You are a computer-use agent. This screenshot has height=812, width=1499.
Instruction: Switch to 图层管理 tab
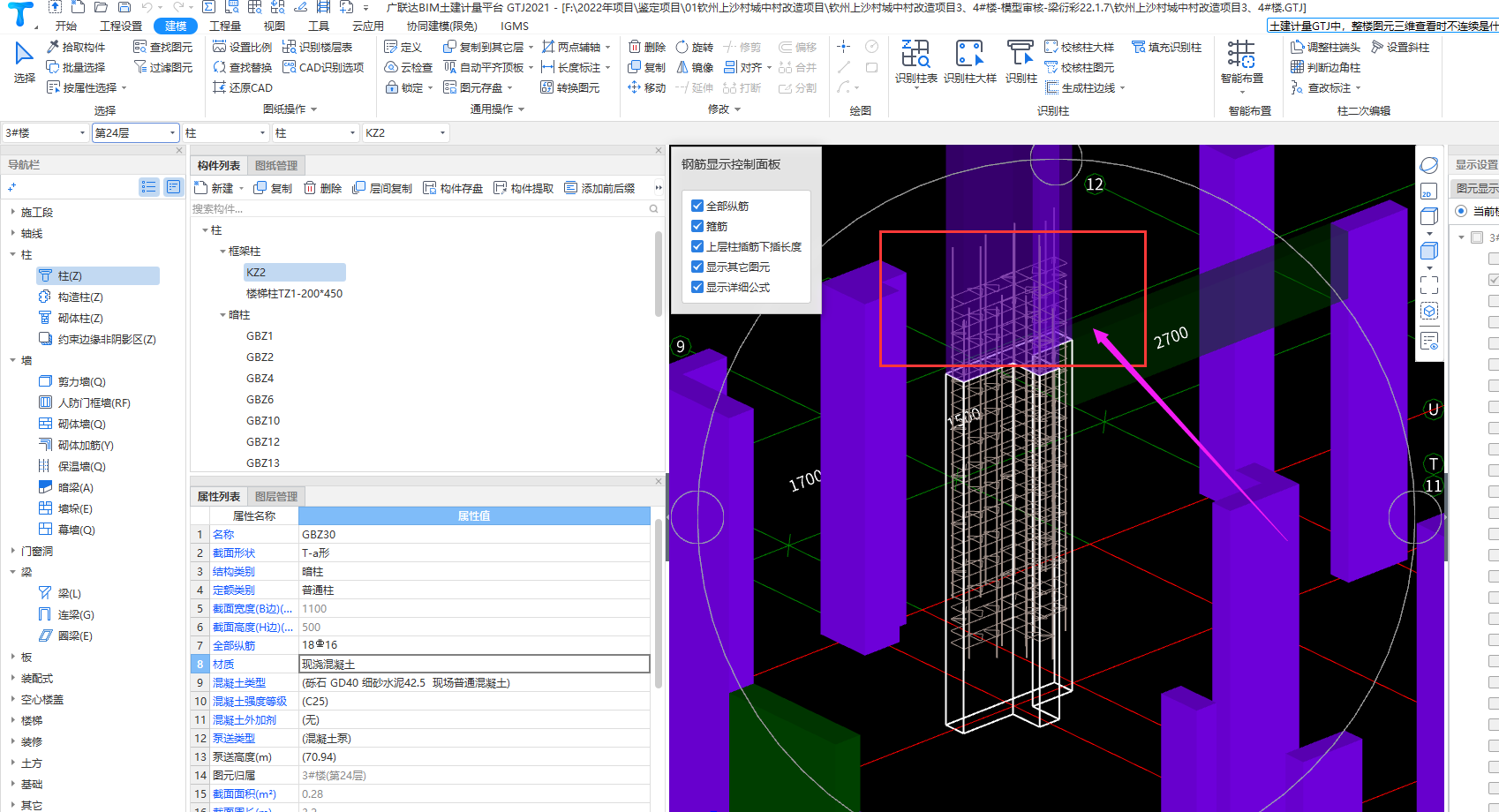click(x=276, y=496)
